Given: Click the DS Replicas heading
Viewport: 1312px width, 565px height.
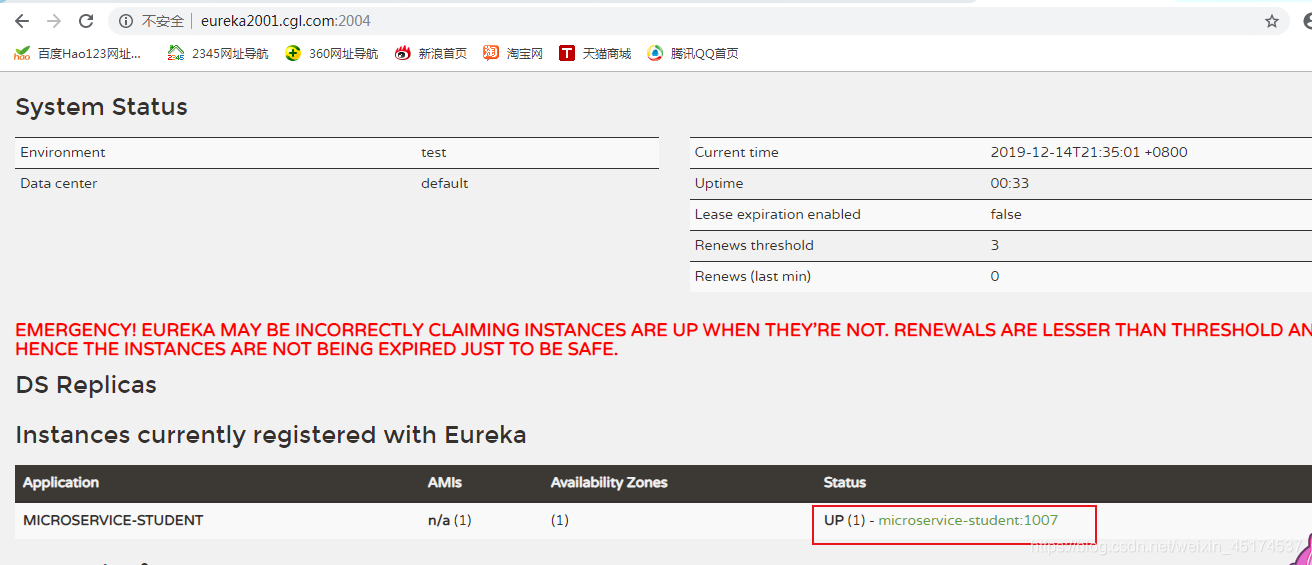Looking at the screenshot, I should tap(86, 385).
